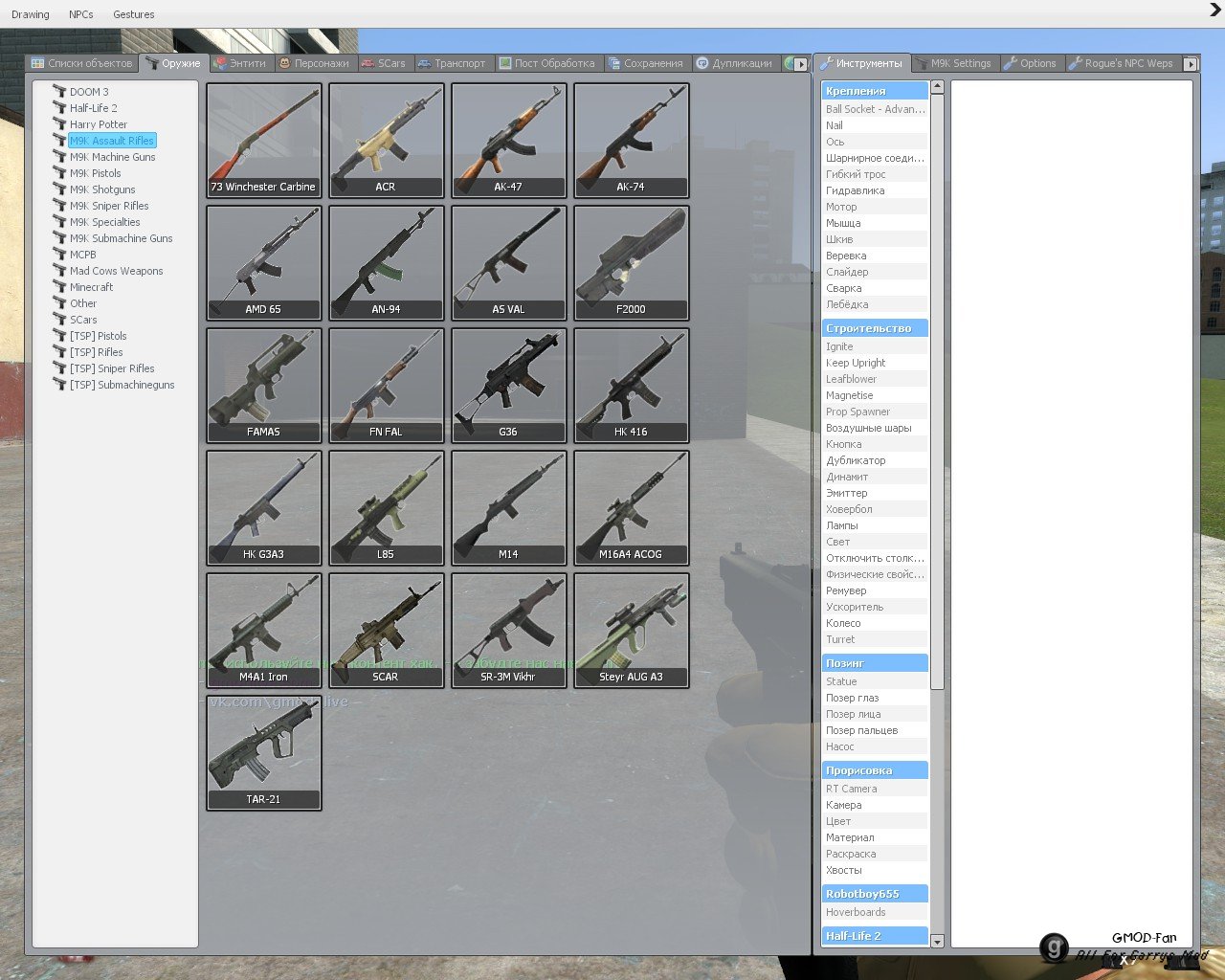Open the Rogue's NPC Weps tab
The height and width of the screenshot is (980, 1225).
point(1122,63)
